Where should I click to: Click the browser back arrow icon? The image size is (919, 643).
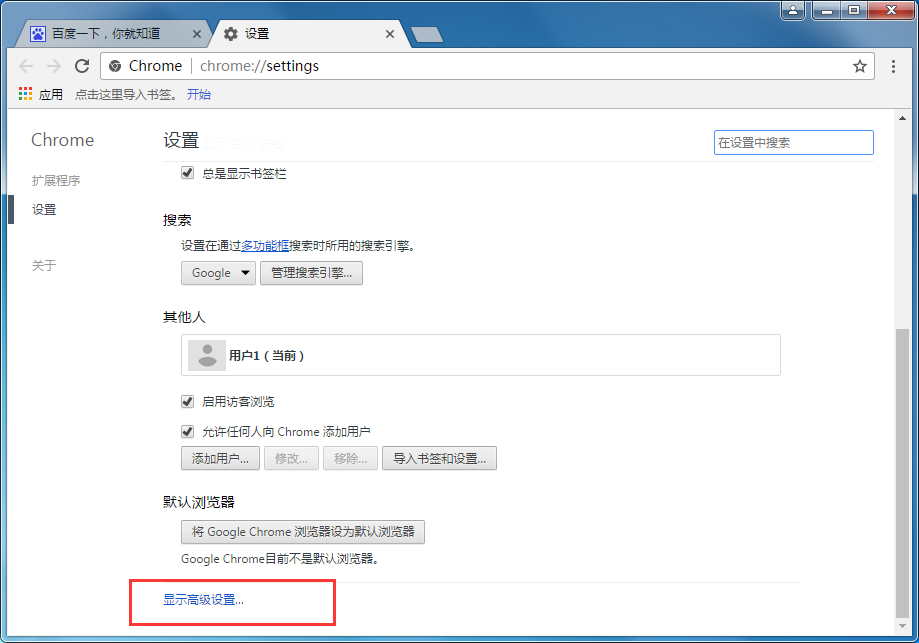click(x=26, y=66)
